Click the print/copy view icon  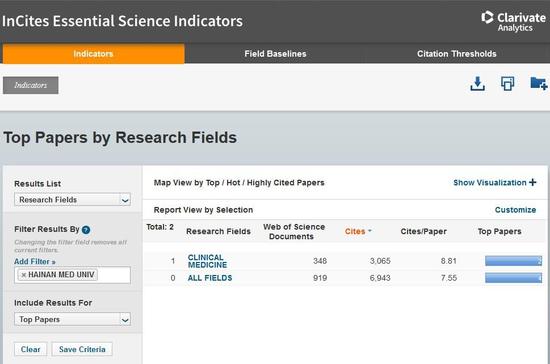tap(507, 83)
